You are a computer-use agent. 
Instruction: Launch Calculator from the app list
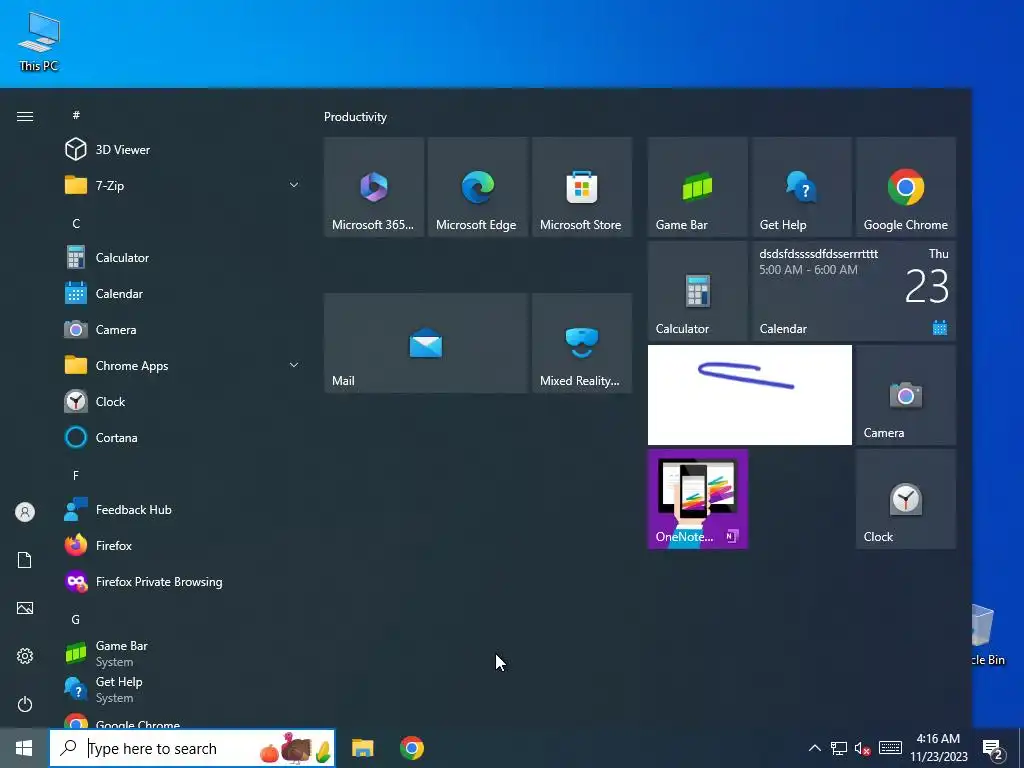183,257
